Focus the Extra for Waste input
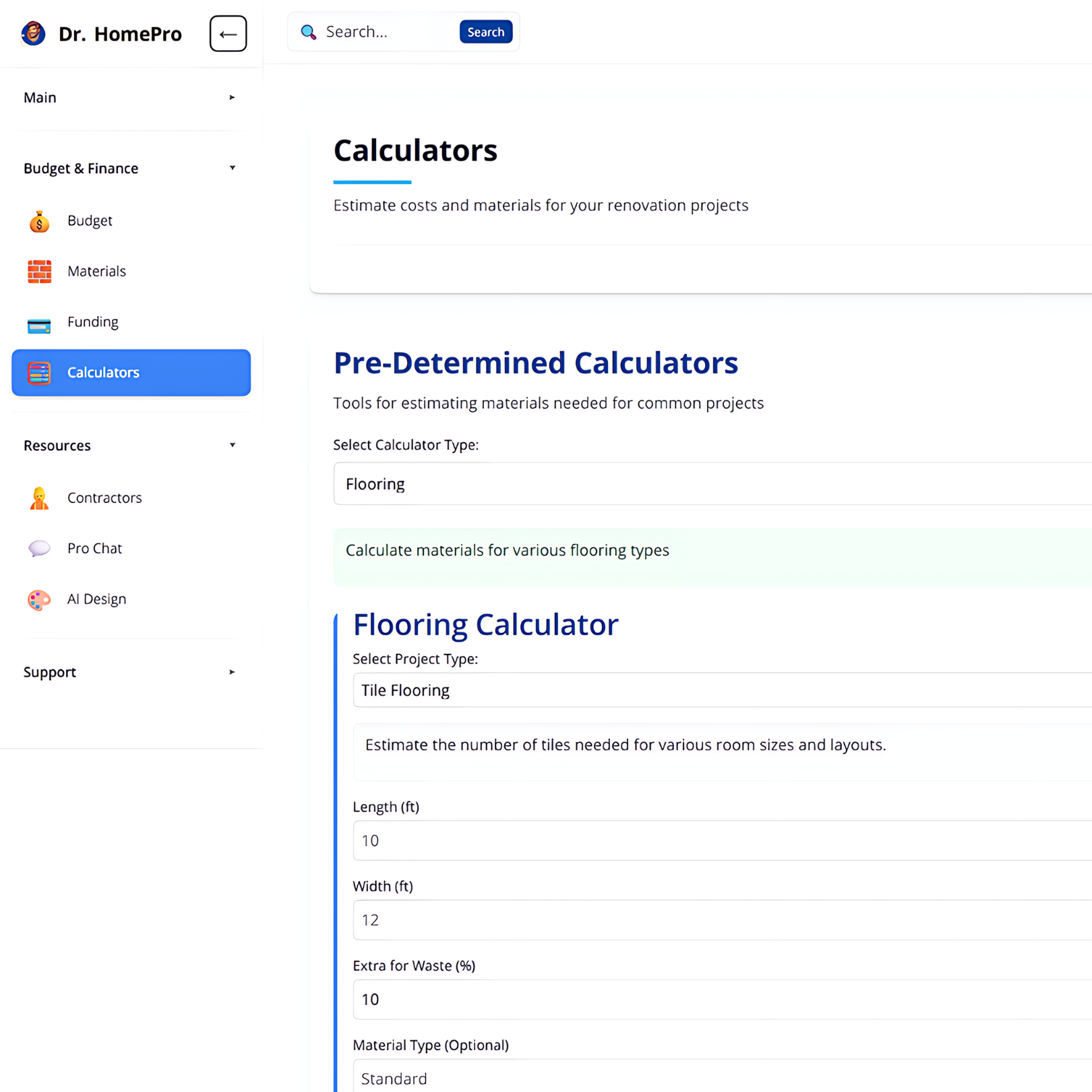 click(x=721, y=1000)
